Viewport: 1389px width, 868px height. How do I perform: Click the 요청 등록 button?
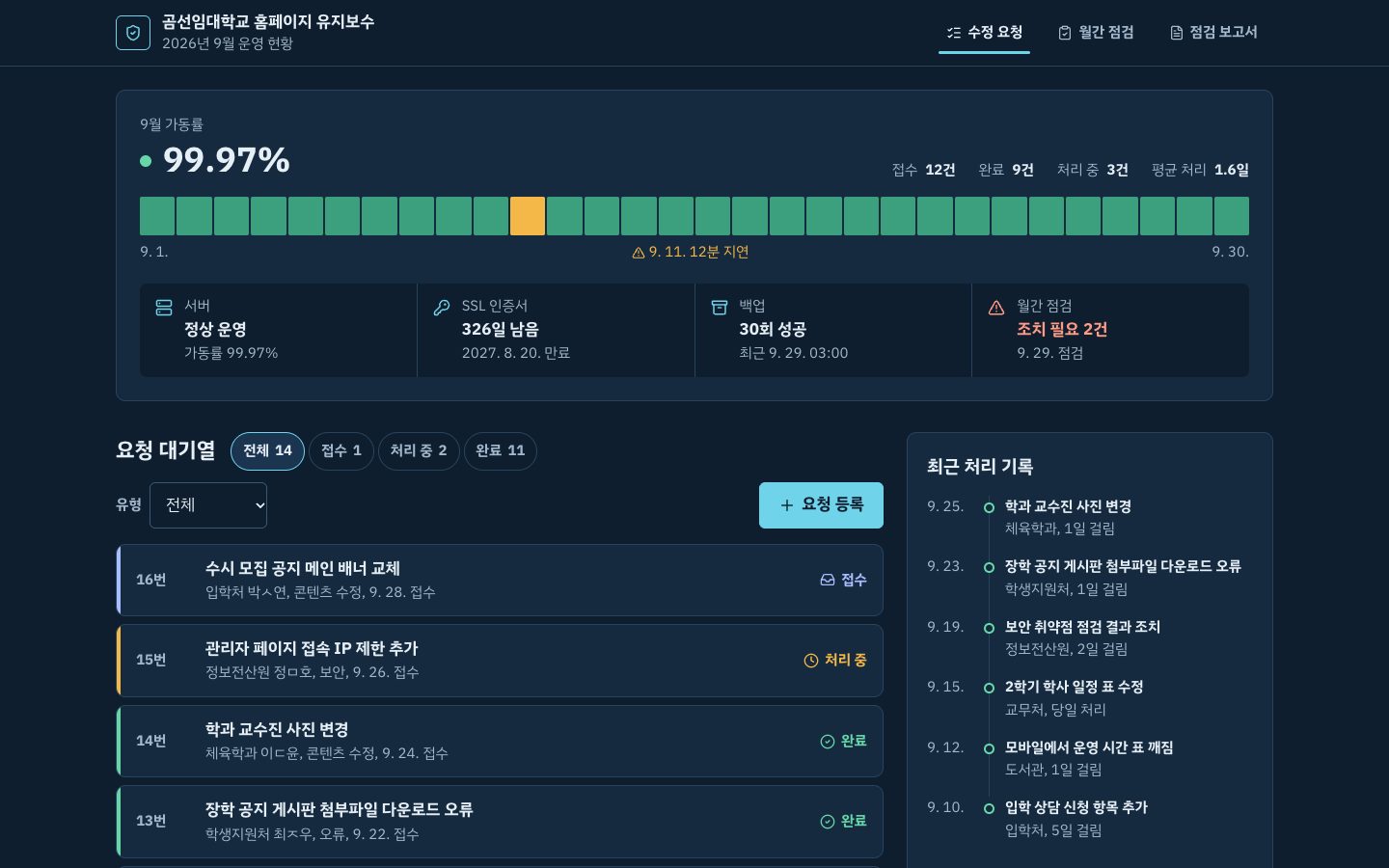click(821, 505)
